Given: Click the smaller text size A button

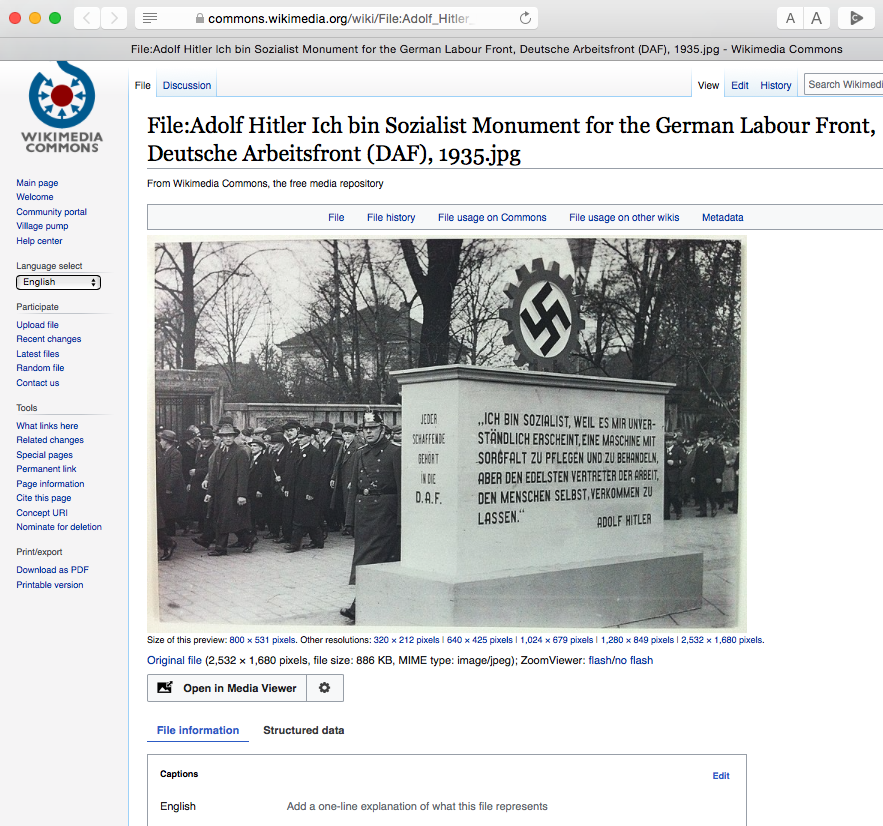Looking at the screenshot, I should (790, 18).
